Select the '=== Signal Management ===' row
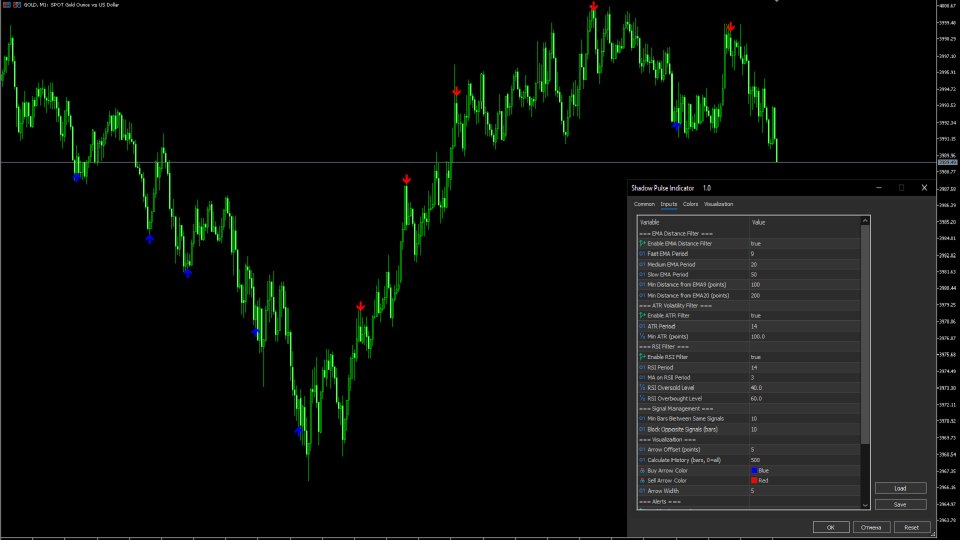This screenshot has width=960, height=540. 749,408
